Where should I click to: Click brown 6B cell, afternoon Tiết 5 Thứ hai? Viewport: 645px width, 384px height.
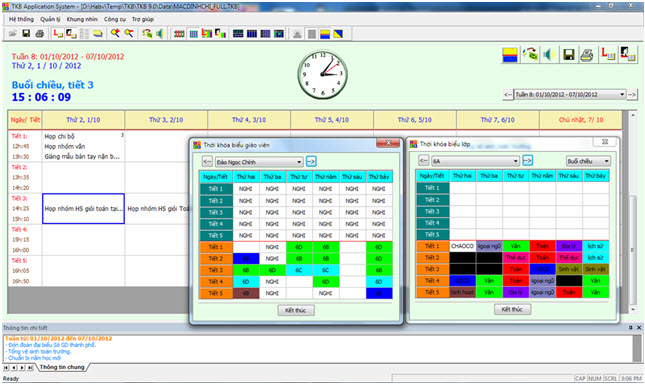246,293
